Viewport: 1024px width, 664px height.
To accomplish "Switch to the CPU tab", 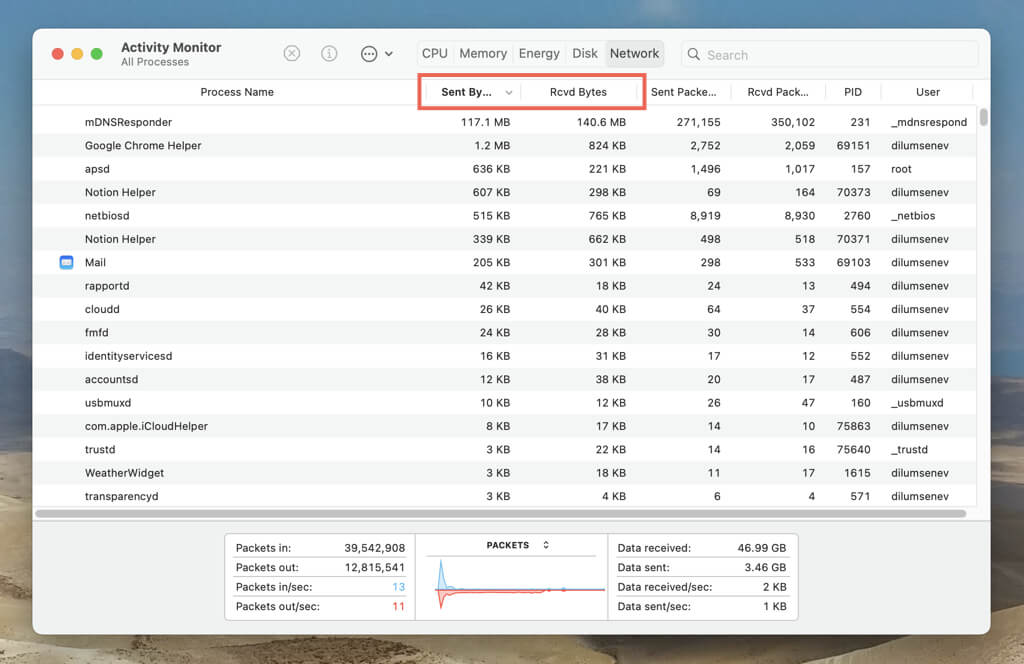I will pyautogui.click(x=435, y=54).
